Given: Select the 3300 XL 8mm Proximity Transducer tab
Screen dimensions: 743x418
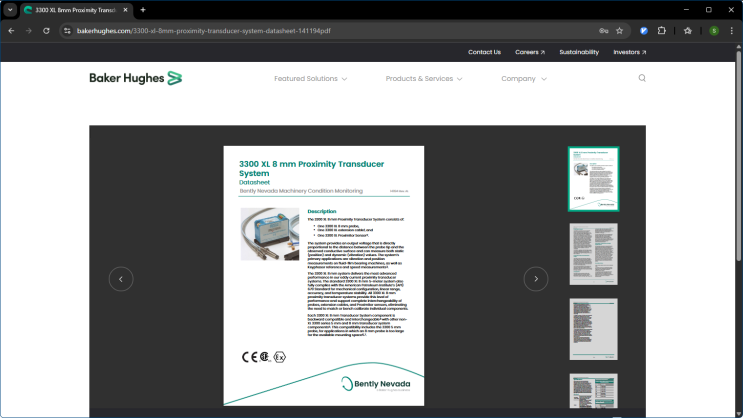Looking at the screenshot, I should [x=76, y=10].
